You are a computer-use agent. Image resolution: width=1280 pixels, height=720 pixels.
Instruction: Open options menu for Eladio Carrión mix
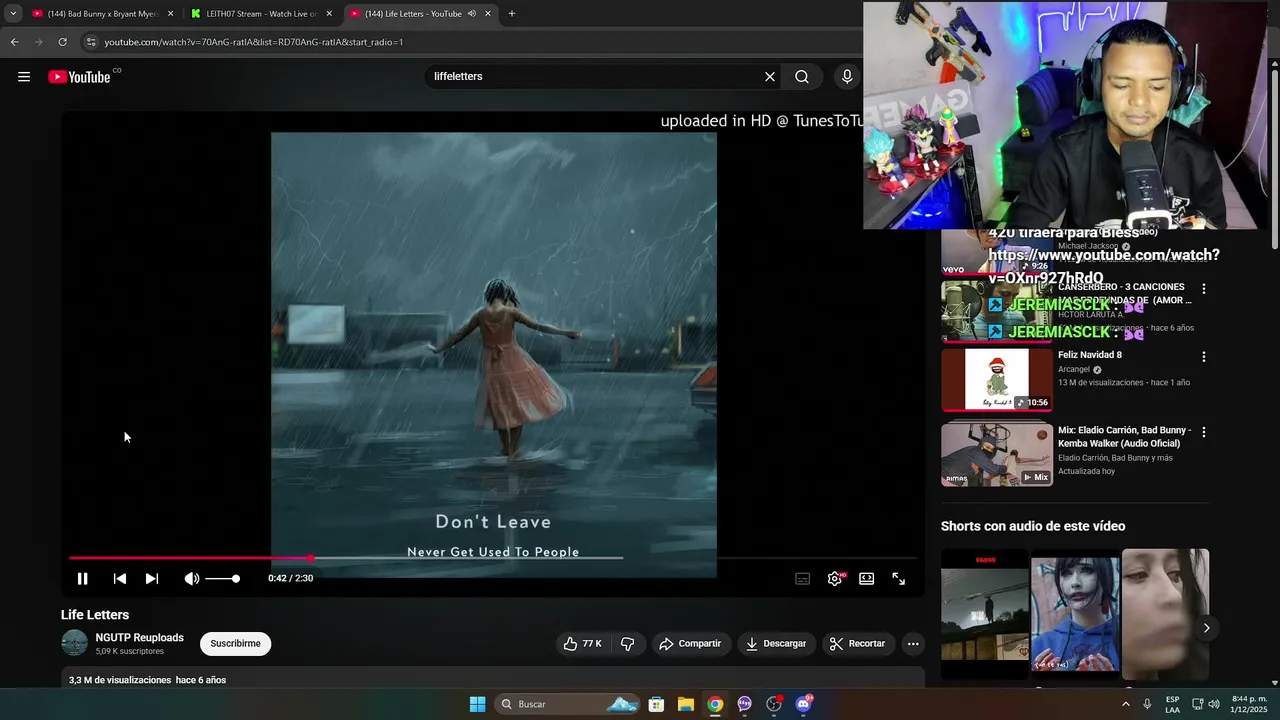(x=1204, y=432)
